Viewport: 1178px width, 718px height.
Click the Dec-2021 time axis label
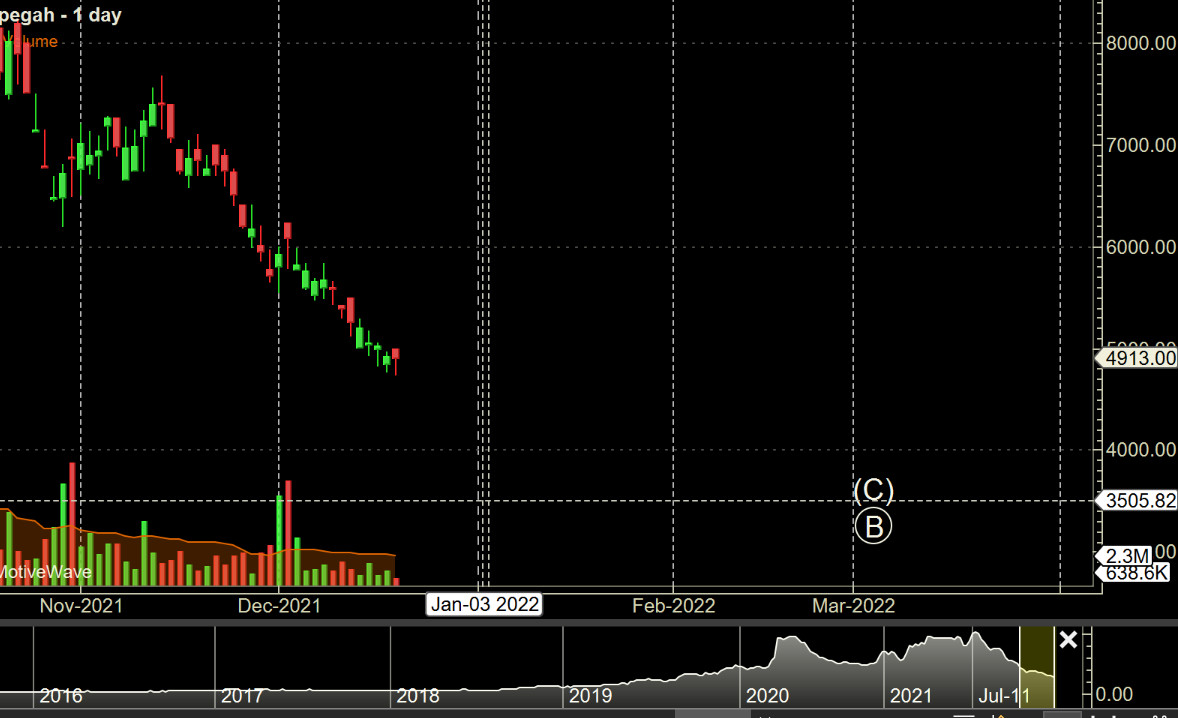click(x=279, y=605)
